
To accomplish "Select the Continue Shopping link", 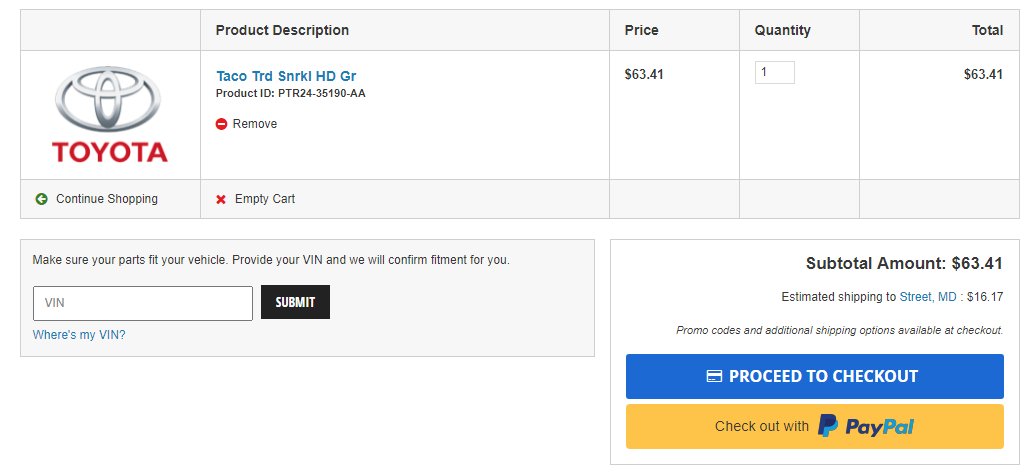I will (x=107, y=199).
